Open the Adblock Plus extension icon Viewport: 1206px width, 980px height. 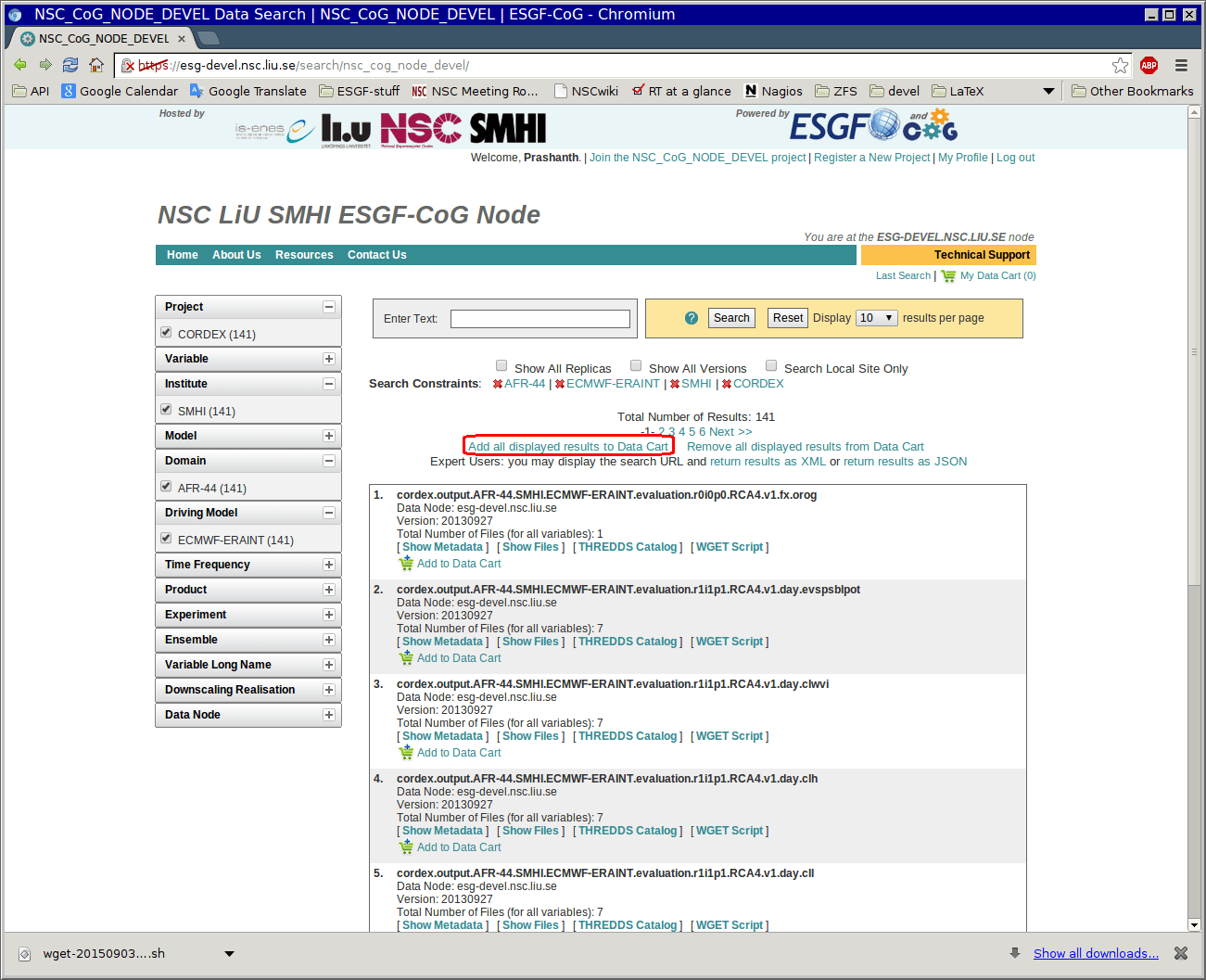tap(1149, 65)
